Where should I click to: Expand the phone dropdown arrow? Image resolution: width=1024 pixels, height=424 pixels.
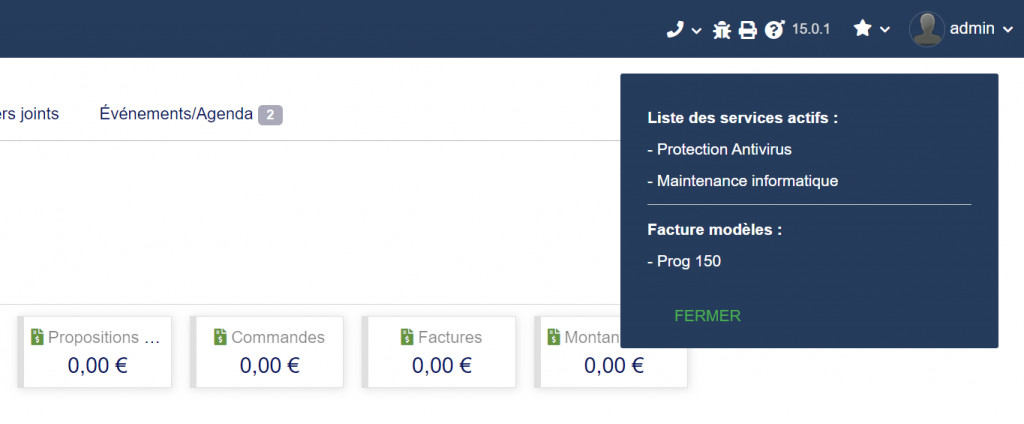696,30
